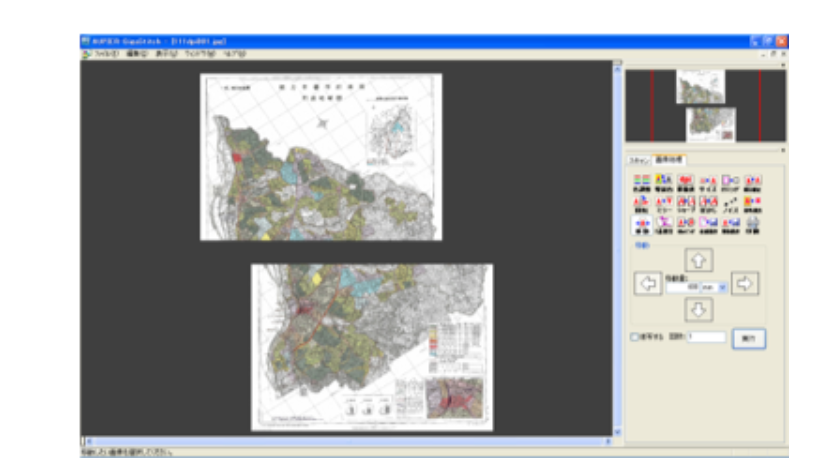The height and width of the screenshot is (464, 825).
Task: Click the 実行 (execute) button
Action: coord(748,338)
